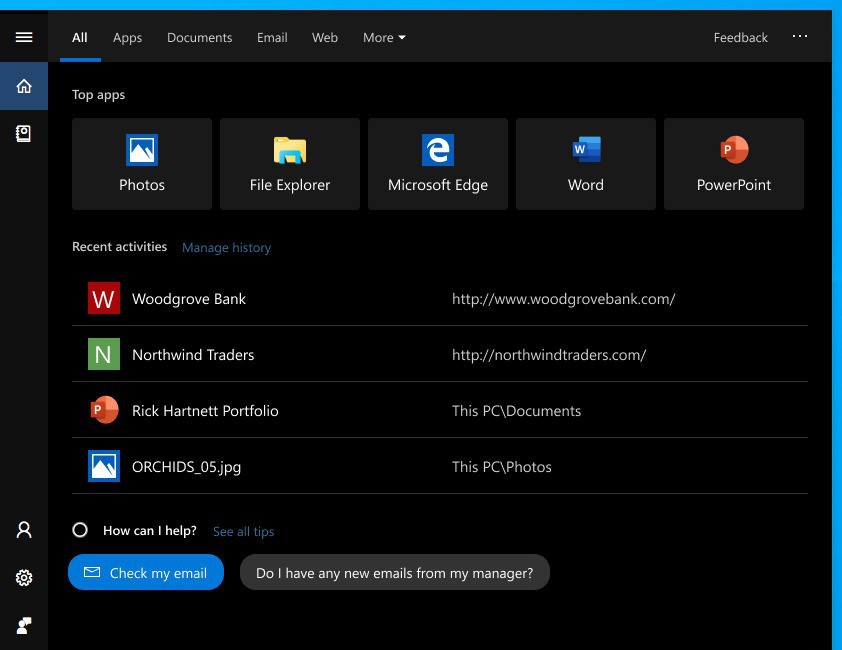Select the Home icon in sidebar
Viewport: 842px width, 650px height.
point(24,86)
